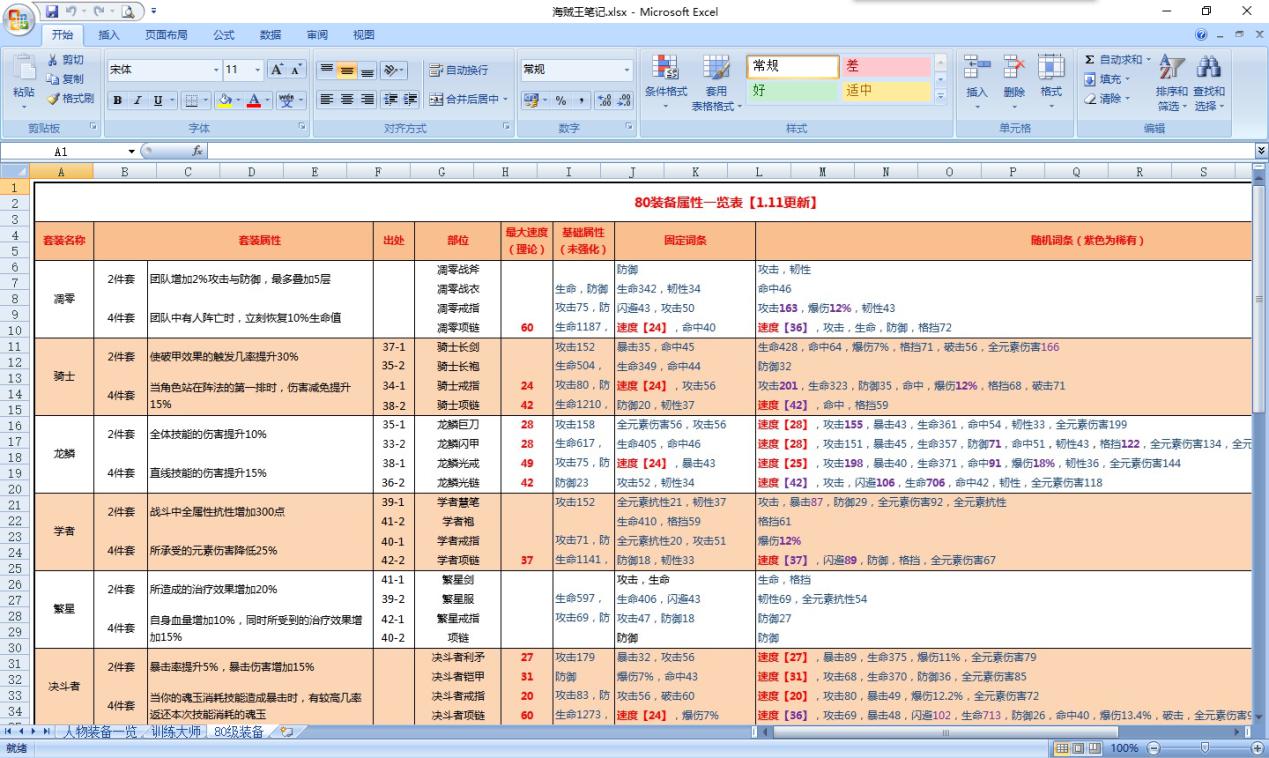Screen dimensions: 1269x758
Task: Click the zoom slider in status bar
Action: point(1205,748)
